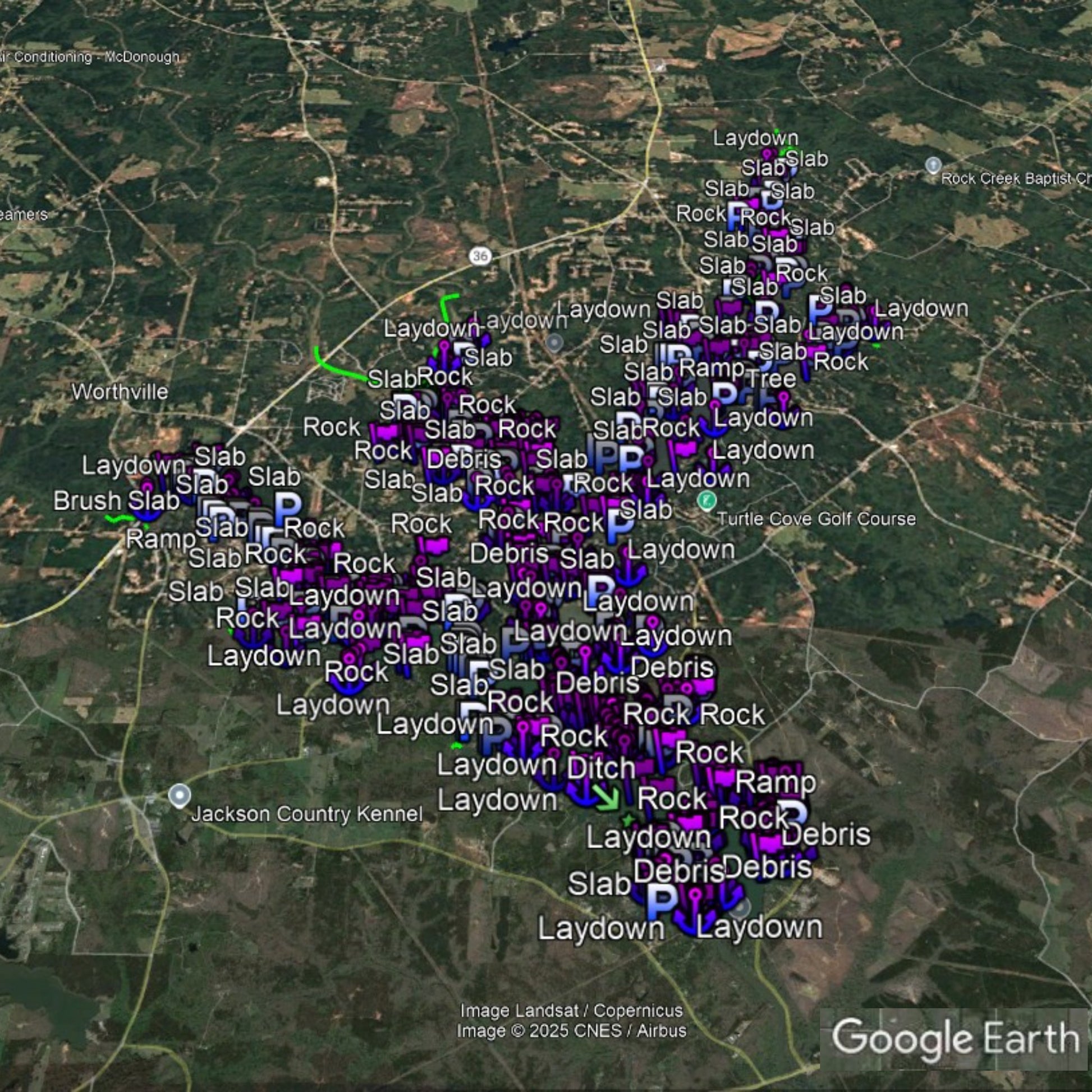This screenshot has height=1092, width=1092.
Task: Click the Jackson Country Kennel map pin
Action: pyautogui.click(x=180, y=796)
